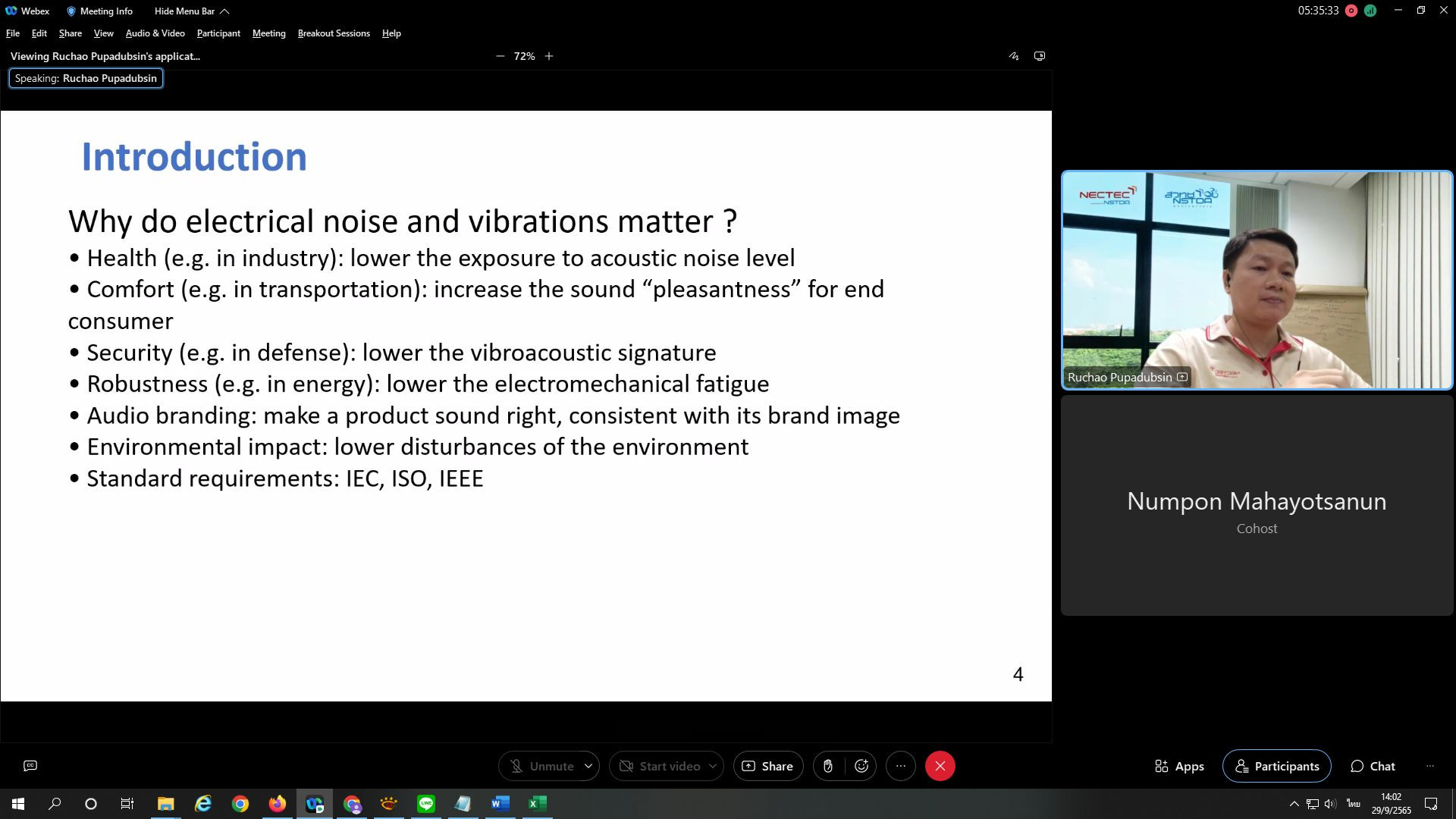The image size is (1456, 819).
Task: Open the Meeting menu
Action: [269, 33]
